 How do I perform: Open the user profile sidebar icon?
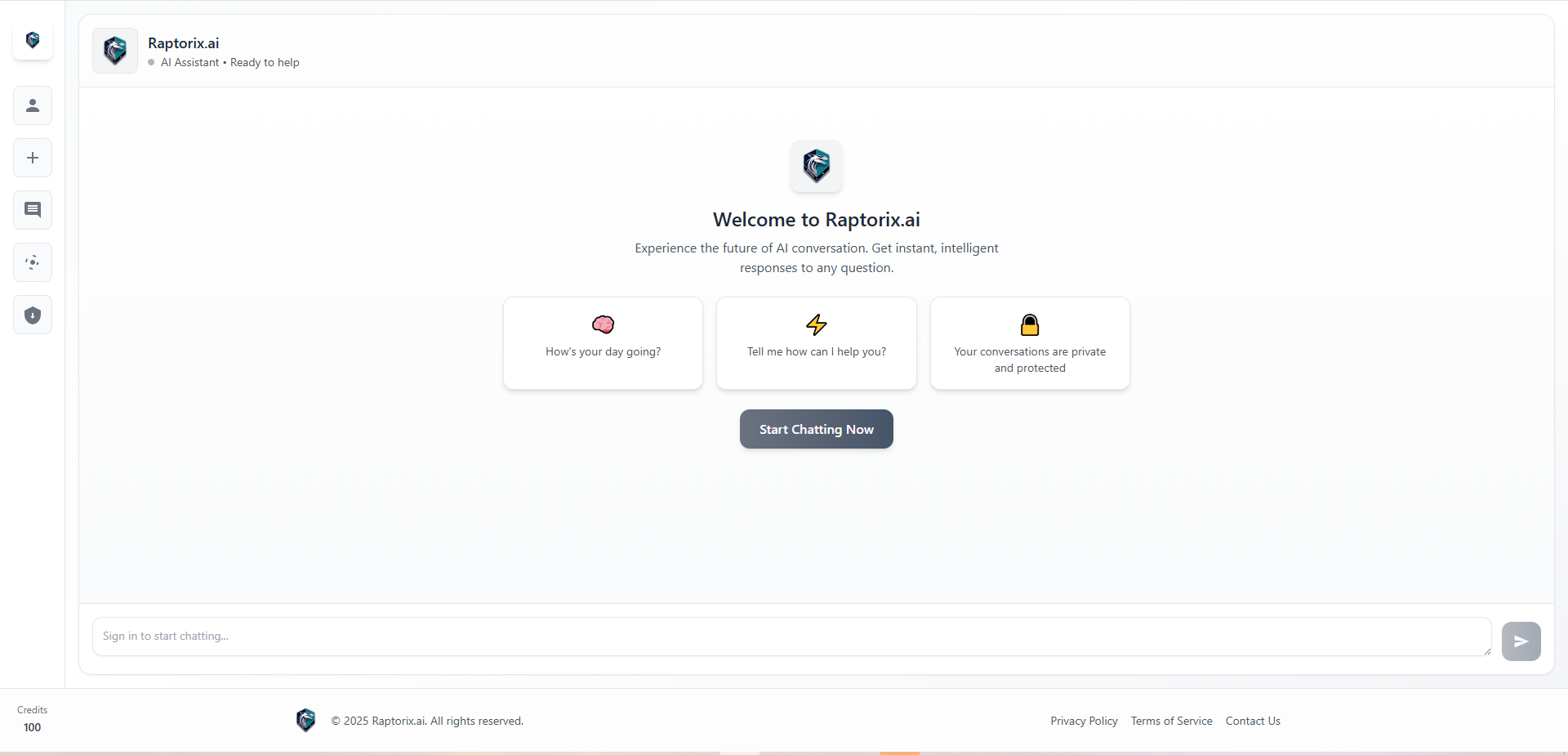pos(33,105)
